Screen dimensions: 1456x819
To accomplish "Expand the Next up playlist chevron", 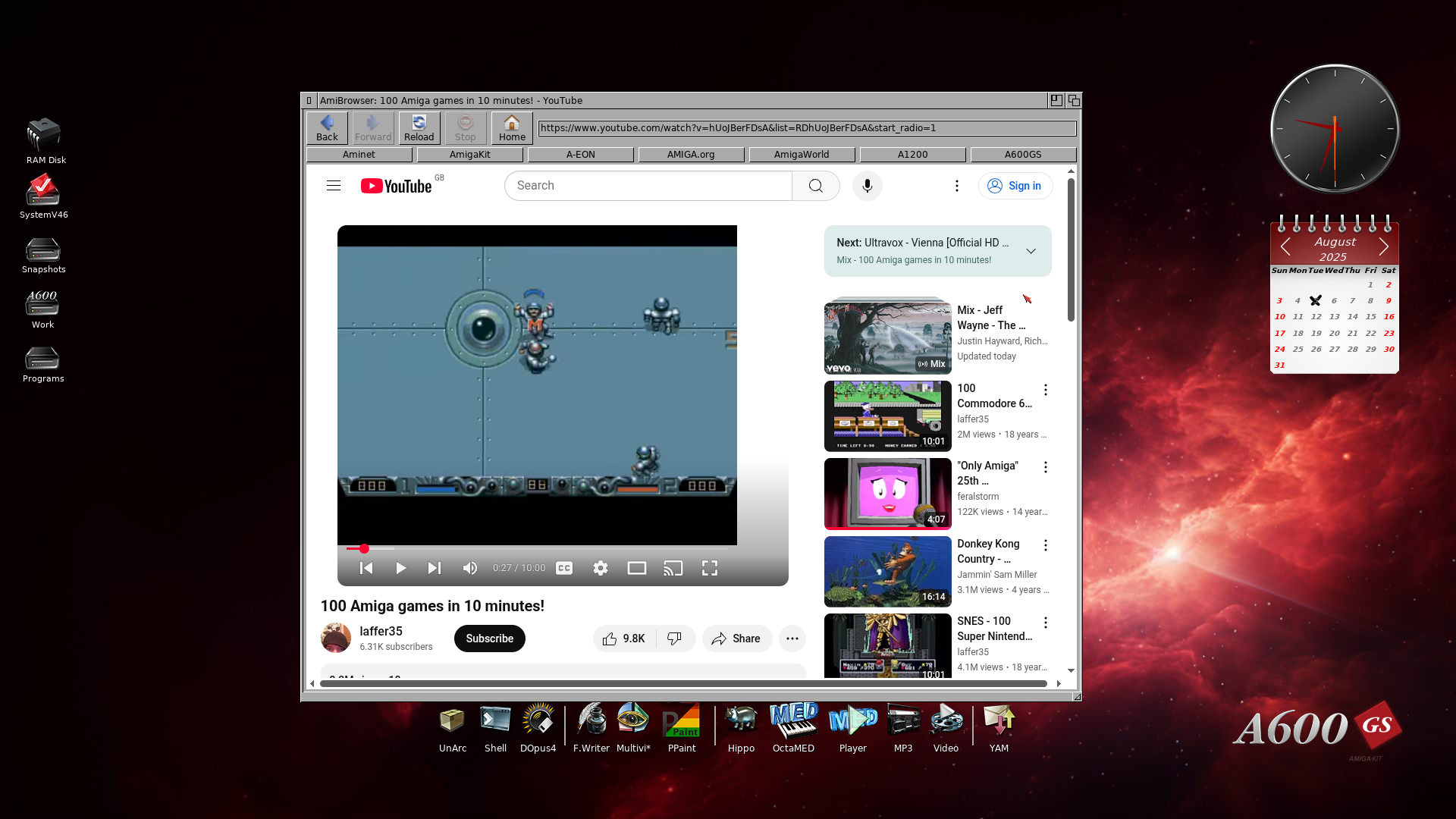I will [x=1031, y=251].
